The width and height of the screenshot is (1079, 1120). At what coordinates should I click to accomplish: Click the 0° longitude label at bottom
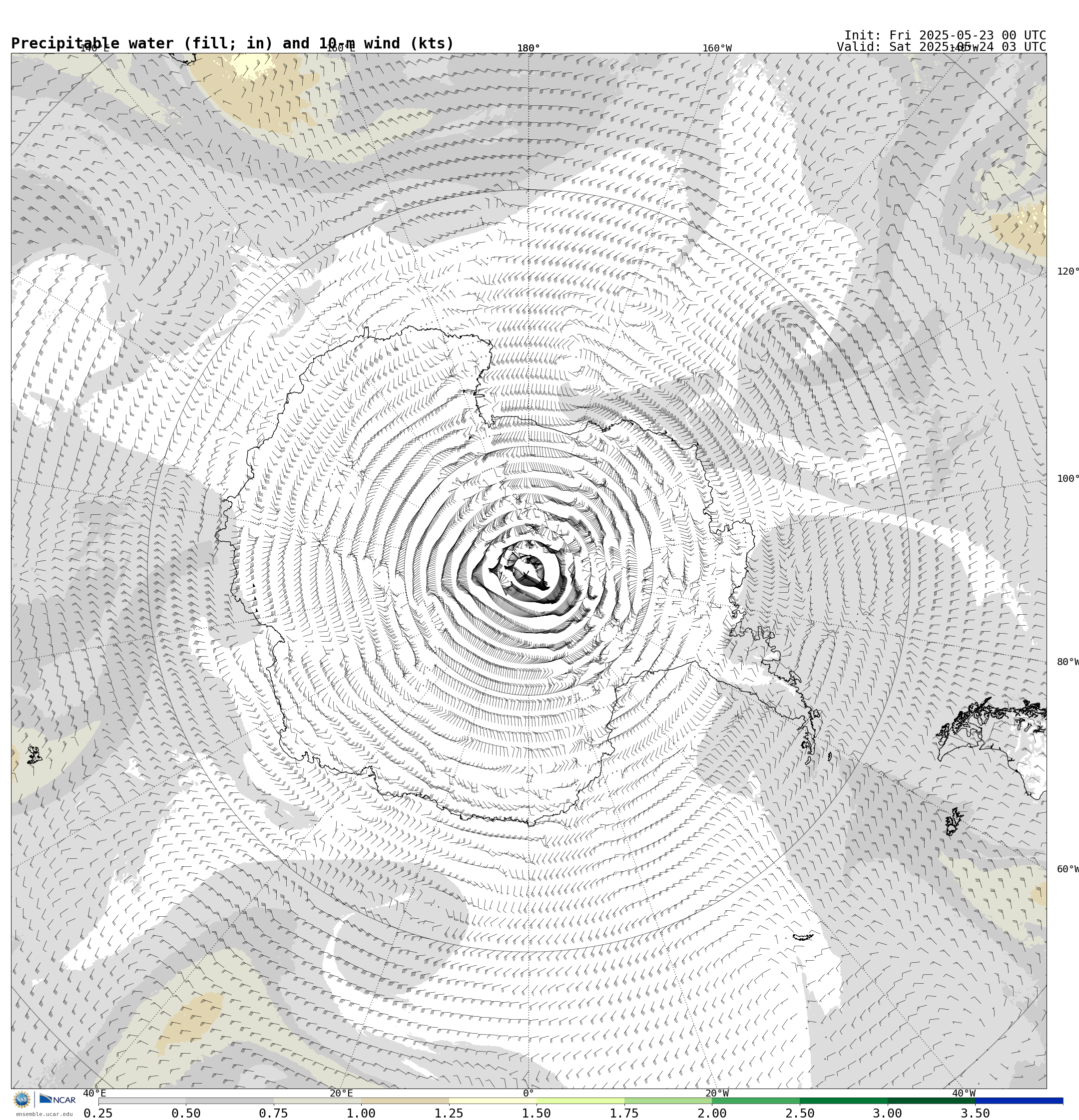[x=529, y=1094]
